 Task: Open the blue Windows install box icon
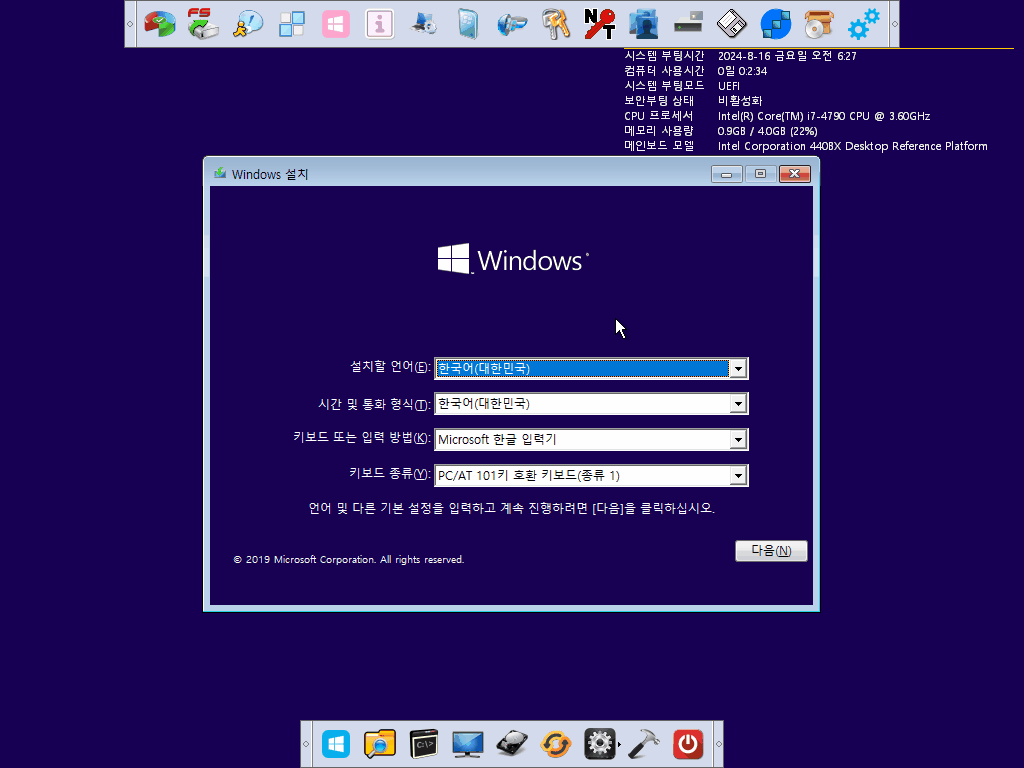pyautogui.click(x=468, y=24)
